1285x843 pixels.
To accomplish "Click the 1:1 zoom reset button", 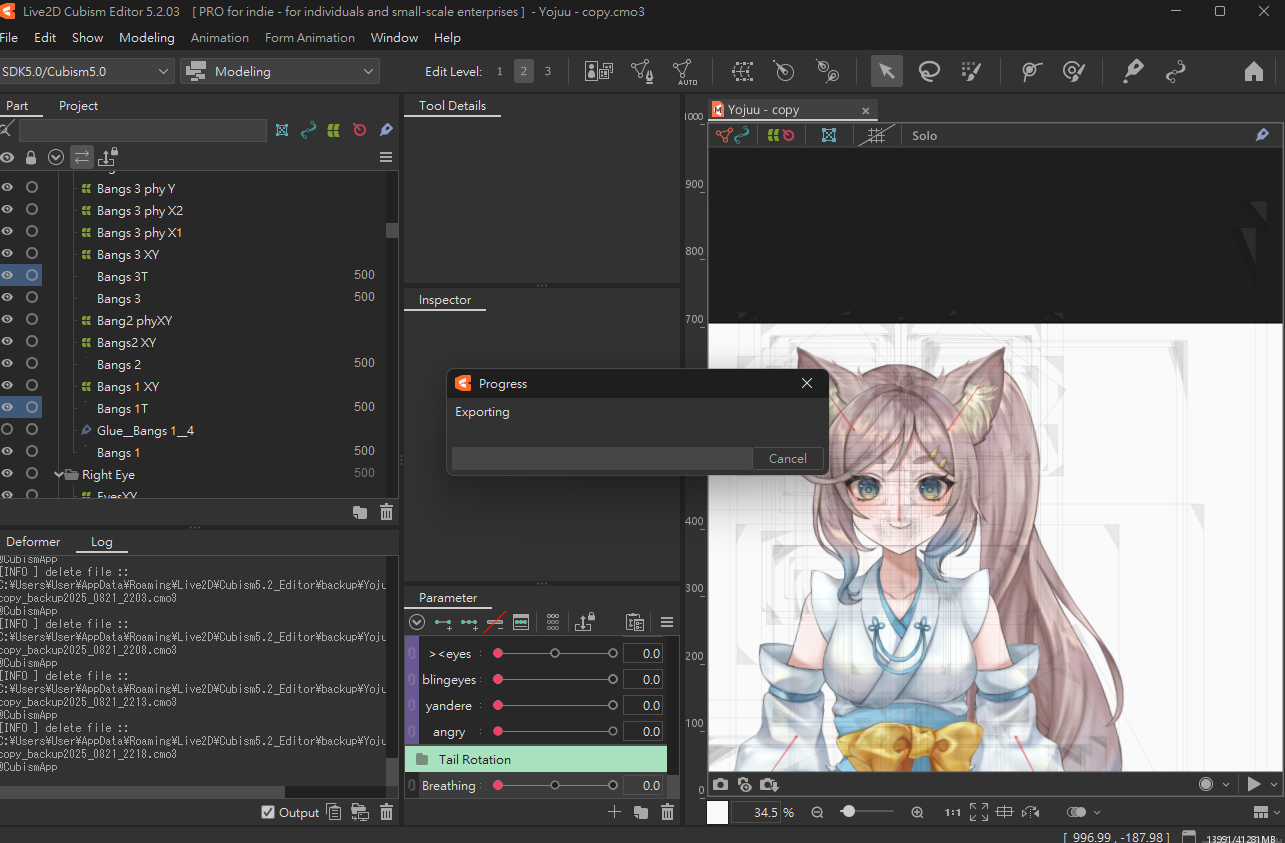I will 953,812.
